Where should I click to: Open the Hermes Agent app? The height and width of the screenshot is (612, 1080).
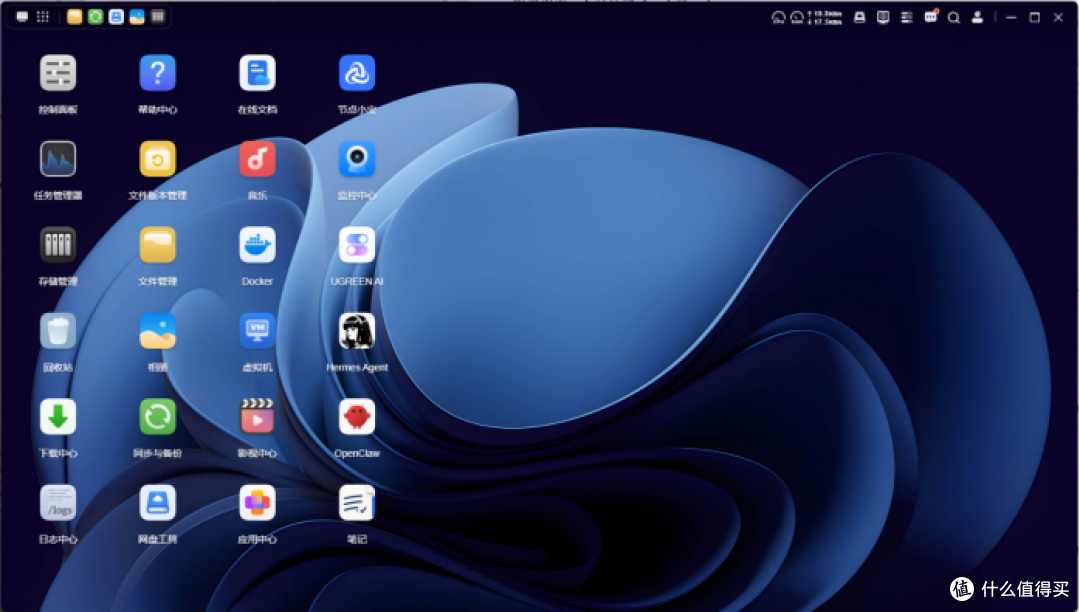357,331
